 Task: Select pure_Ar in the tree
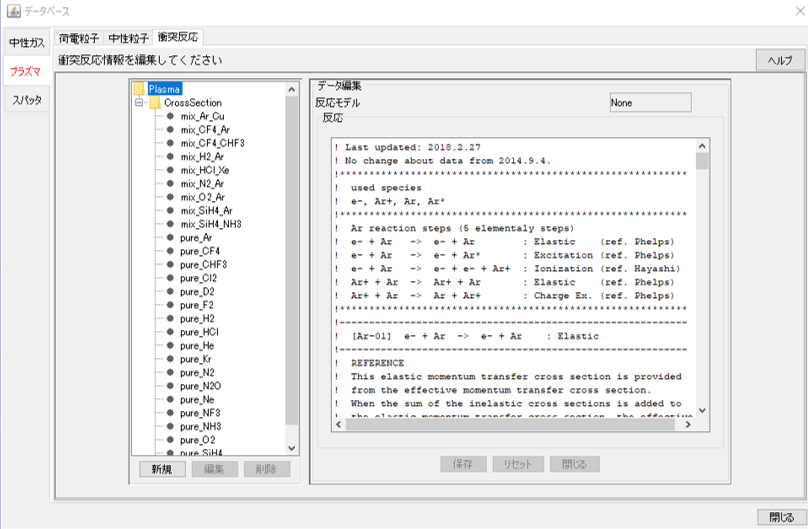coord(196,237)
